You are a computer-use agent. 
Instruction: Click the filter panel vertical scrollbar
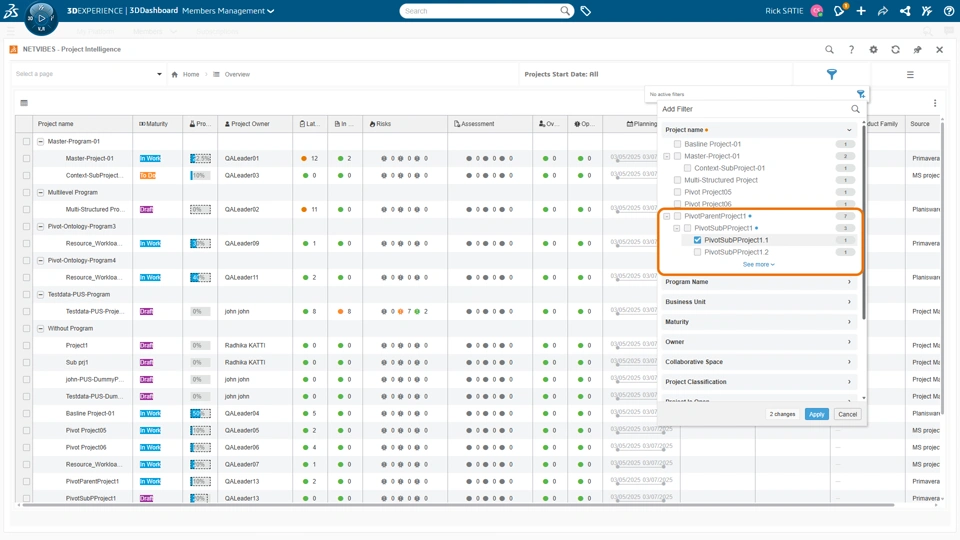(x=864, y=220)
